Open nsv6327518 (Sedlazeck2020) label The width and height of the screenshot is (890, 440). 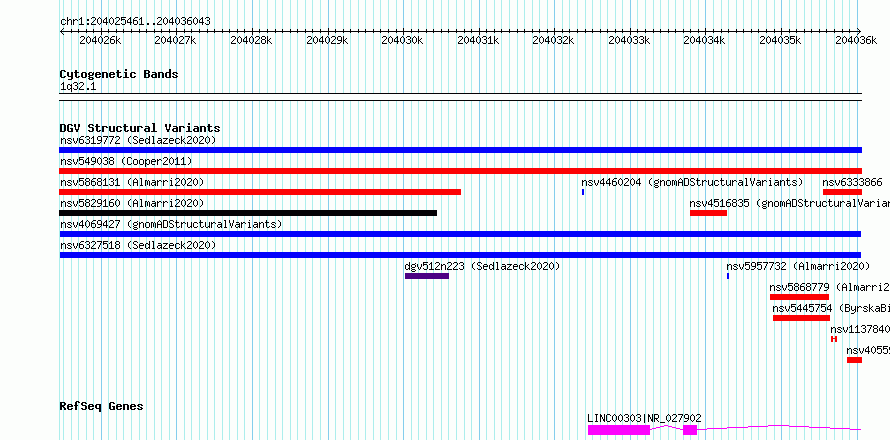click(x=138, y=245)
